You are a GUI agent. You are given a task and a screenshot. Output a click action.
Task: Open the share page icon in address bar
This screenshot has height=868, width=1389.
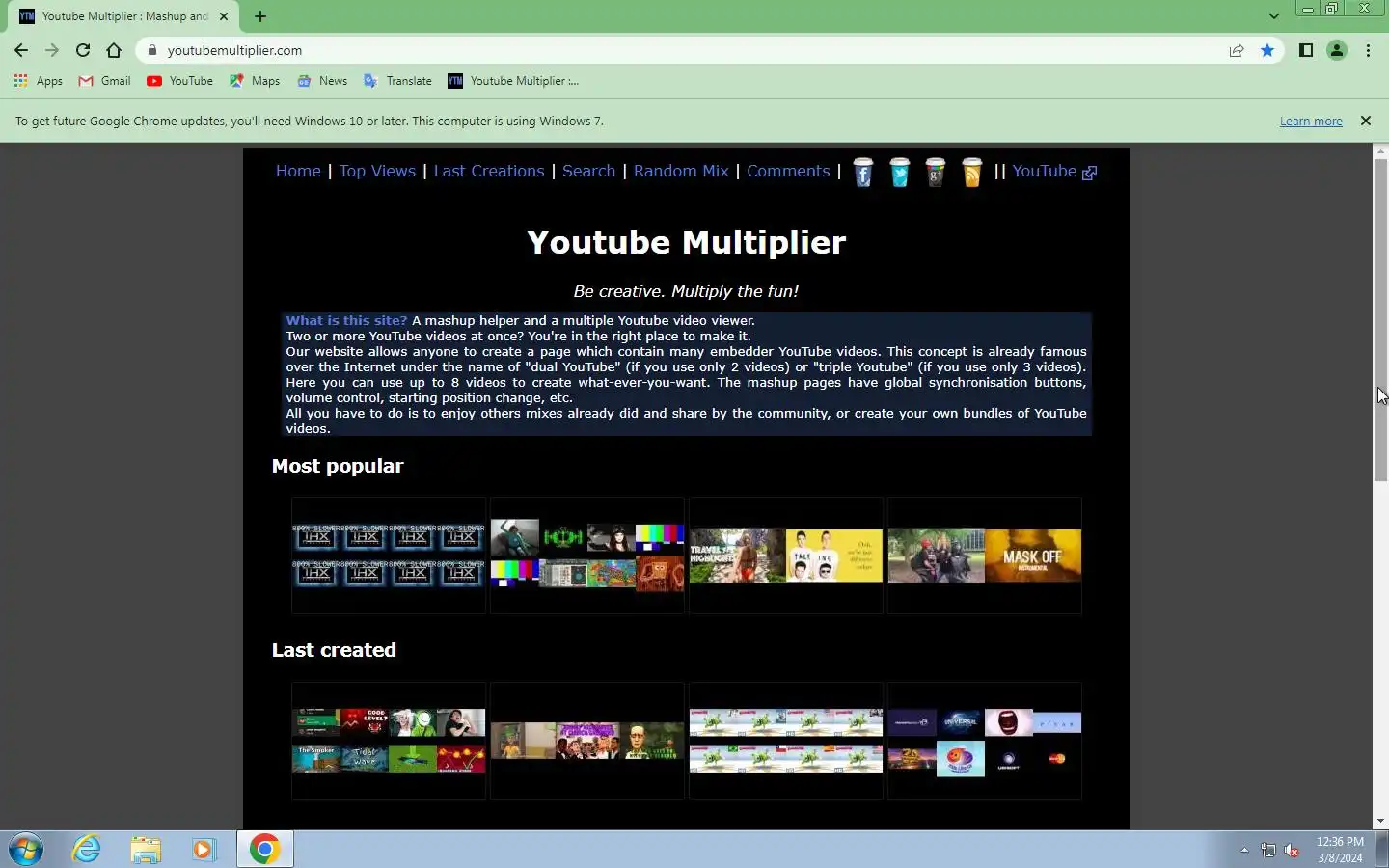[1236, 50]
